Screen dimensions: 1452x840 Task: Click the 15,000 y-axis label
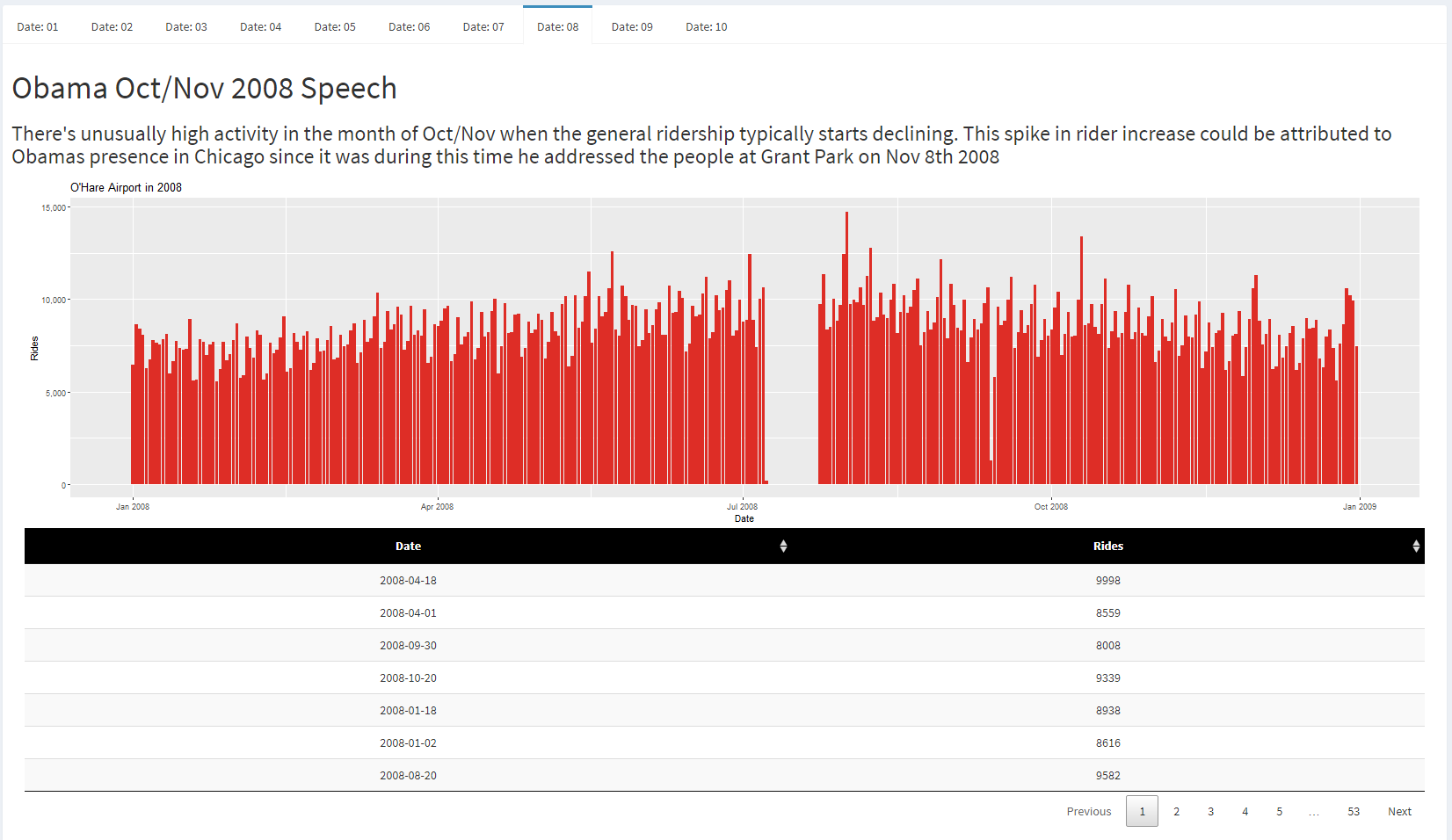54,207
